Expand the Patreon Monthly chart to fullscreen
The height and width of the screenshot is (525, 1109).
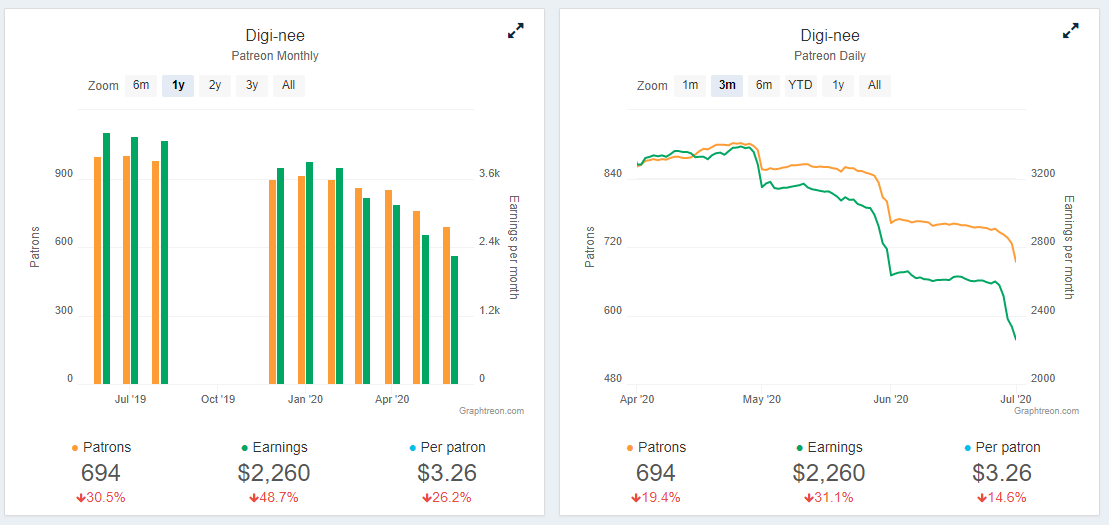(516, 30)
